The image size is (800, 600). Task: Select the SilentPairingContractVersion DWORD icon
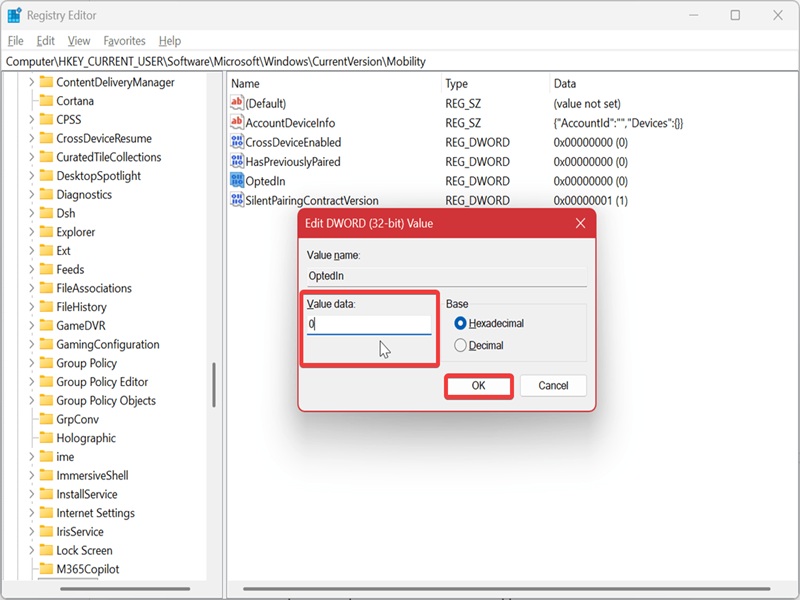point(237,200)
